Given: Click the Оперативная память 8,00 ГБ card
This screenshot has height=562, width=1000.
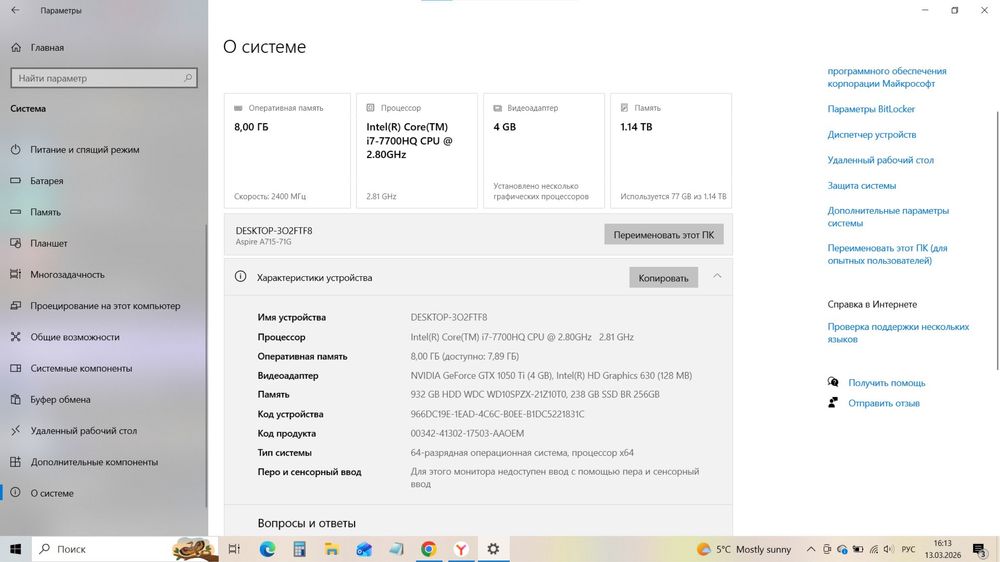Looking at the screenshot, I should (x=287, y=151).
